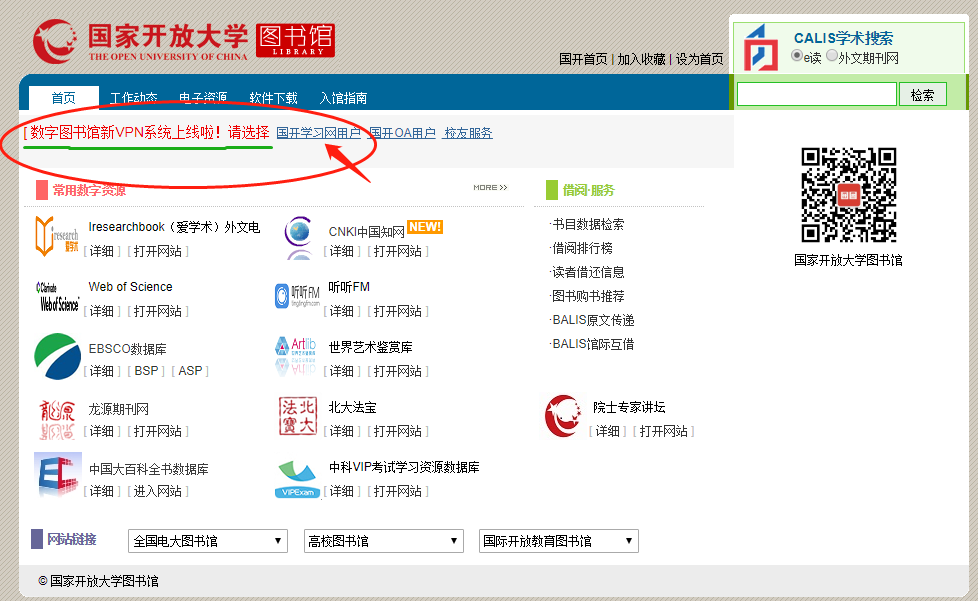Open 详细 for 龙源期刊网

(102, 431)
